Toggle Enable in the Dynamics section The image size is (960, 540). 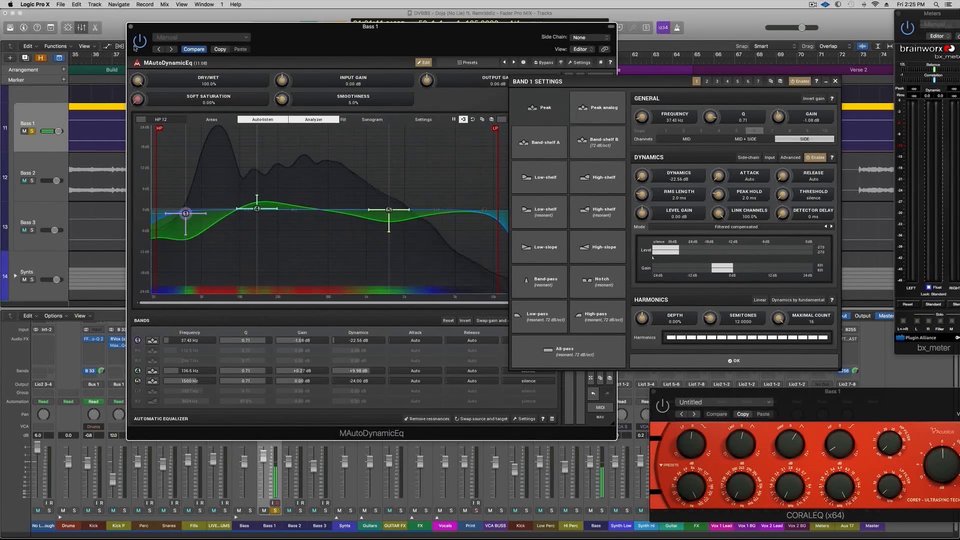click(x=815, y=157)
